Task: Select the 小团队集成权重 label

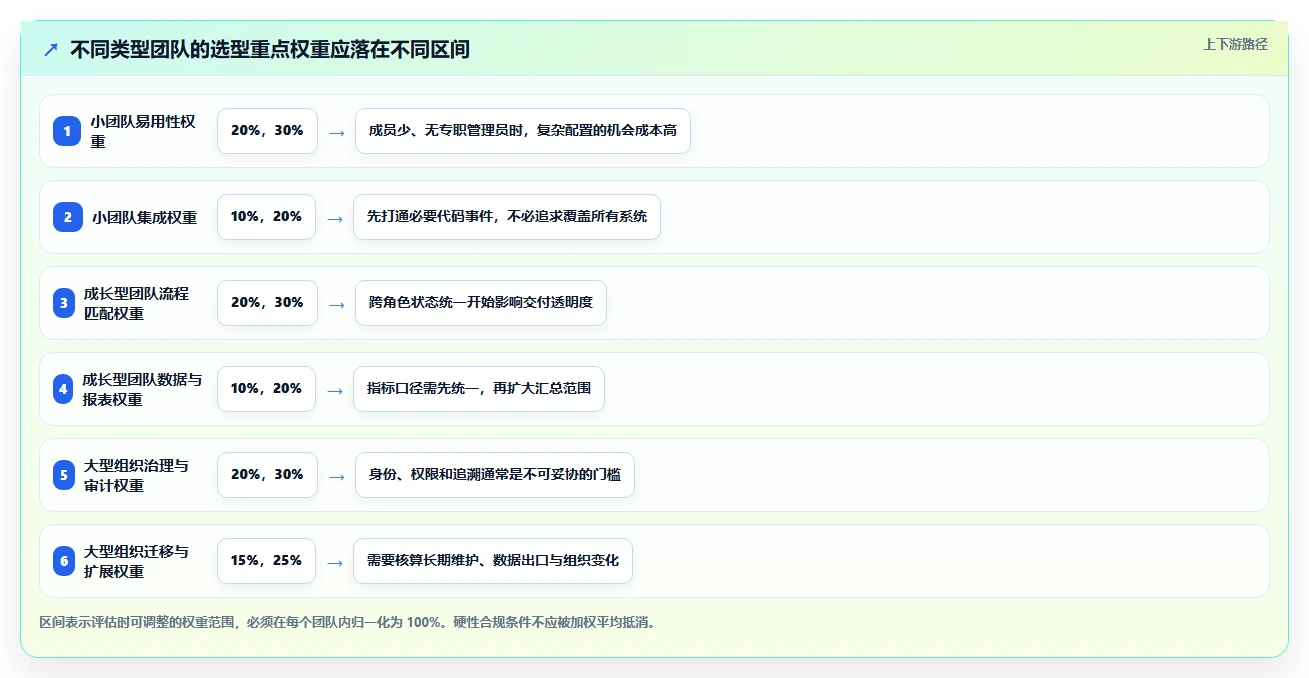Action: coord(144,217)
